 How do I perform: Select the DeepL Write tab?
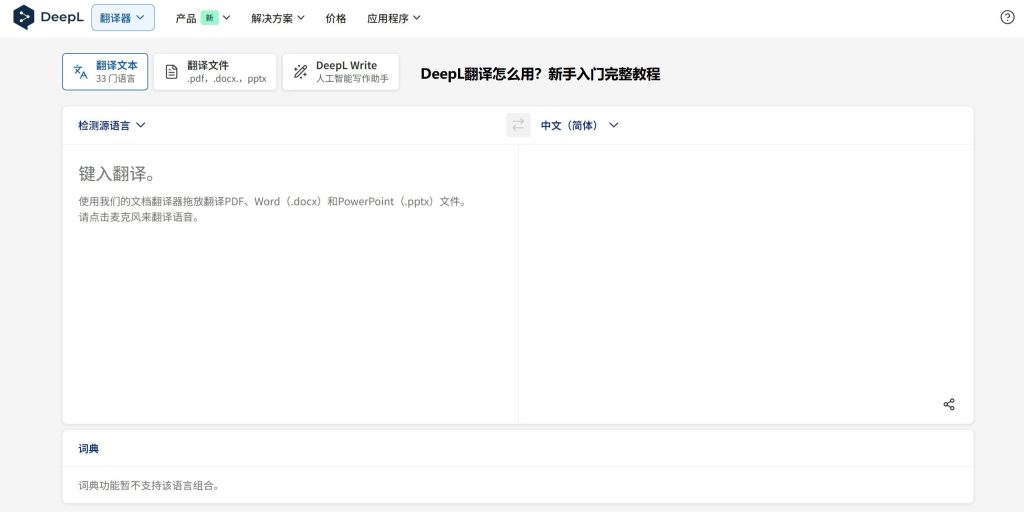pyautogui.click(x=340, y=72)
